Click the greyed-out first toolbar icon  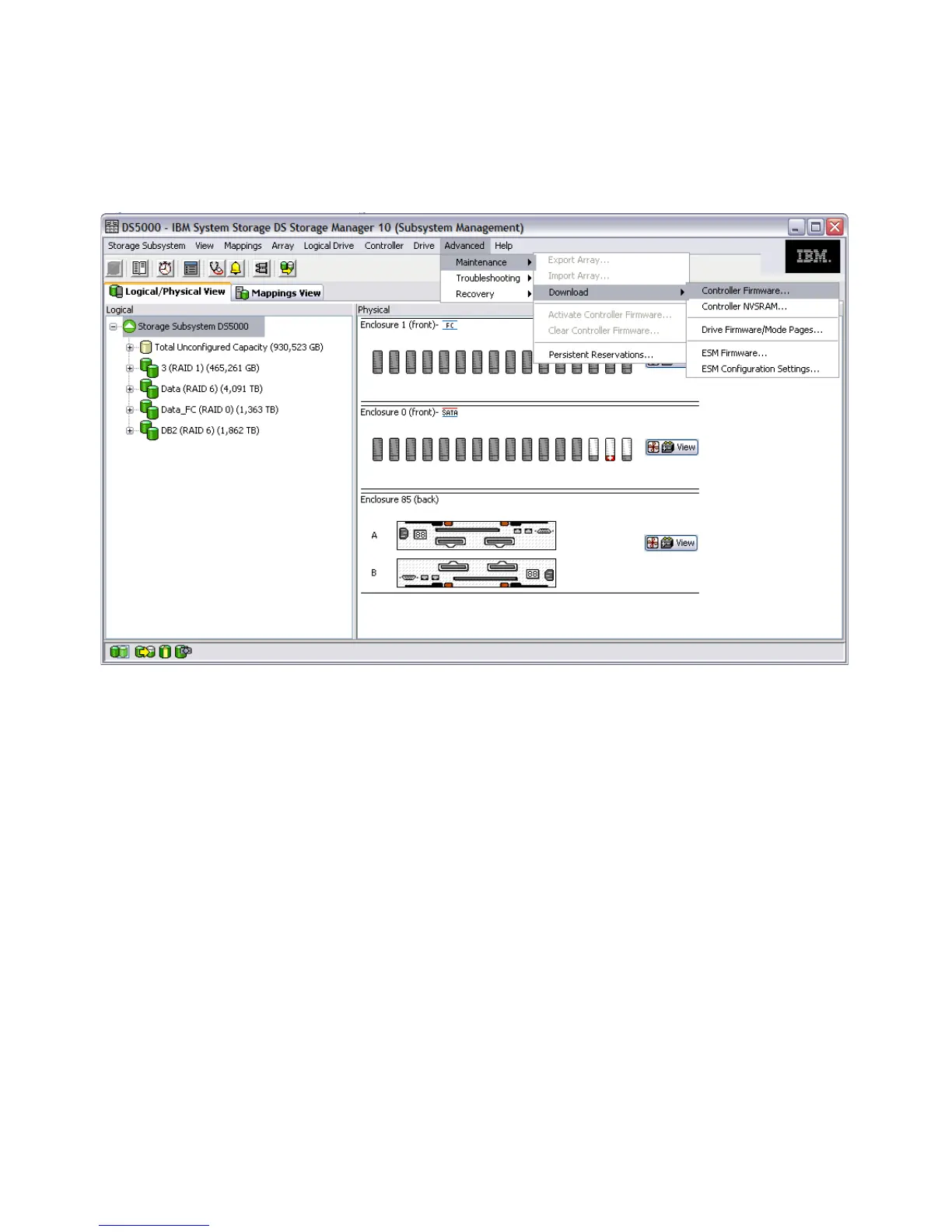[114, 268]
